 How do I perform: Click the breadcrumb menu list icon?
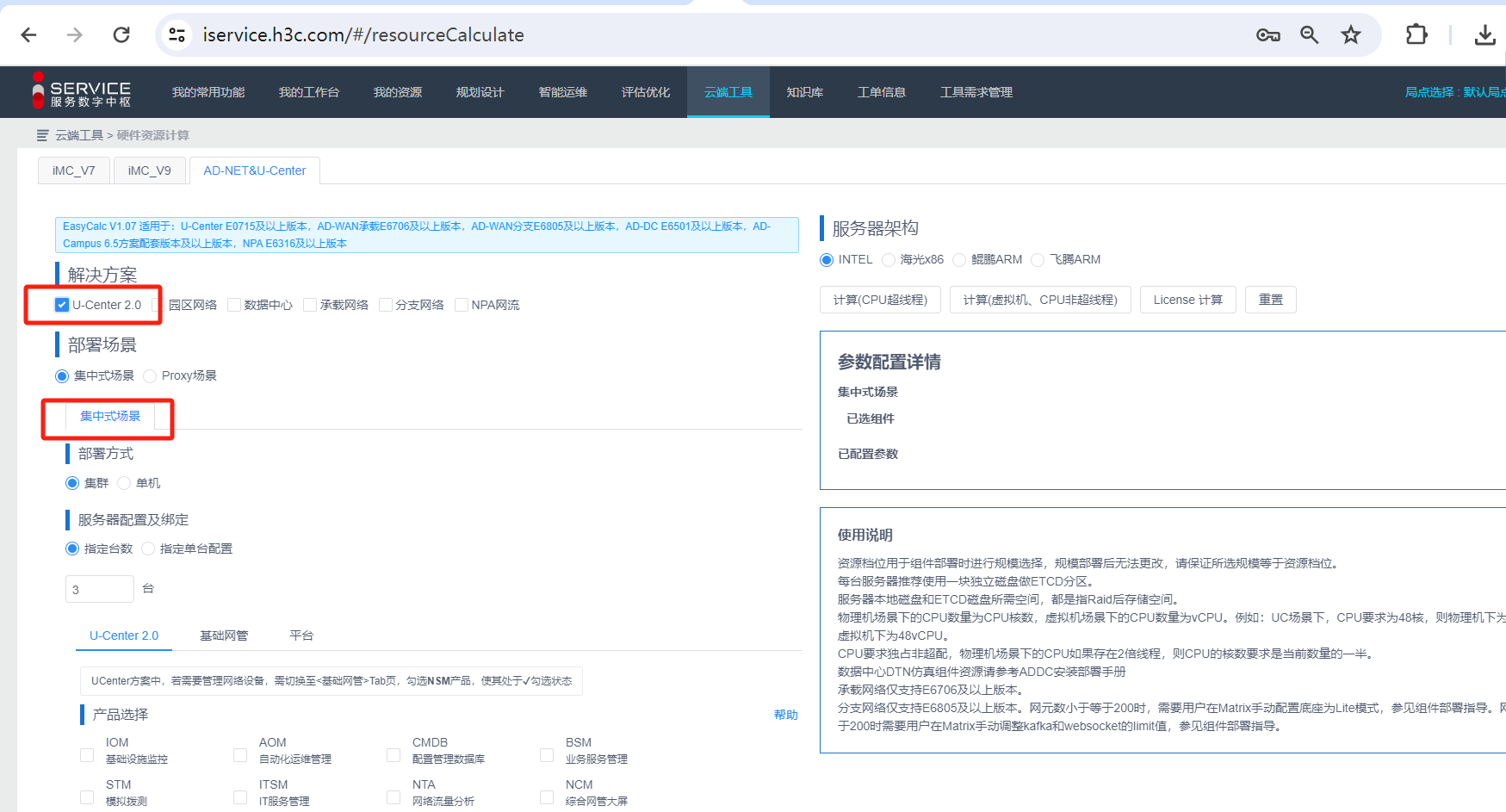tap(43, 135)
